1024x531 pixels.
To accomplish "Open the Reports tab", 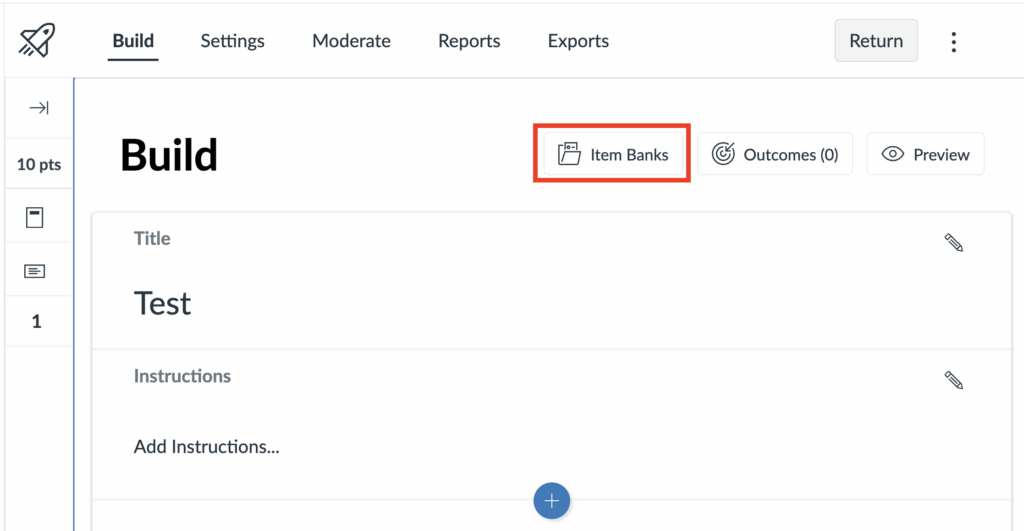I will click(469, 41).
